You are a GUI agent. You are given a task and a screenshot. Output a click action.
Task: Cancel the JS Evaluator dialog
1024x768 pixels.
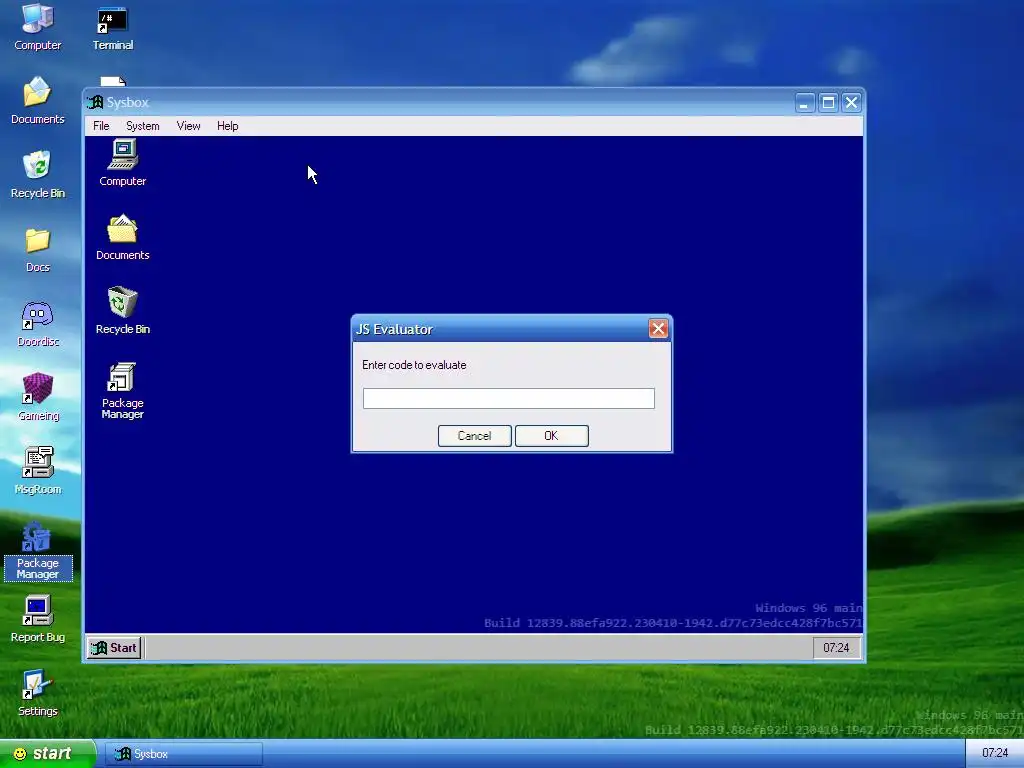474,436
